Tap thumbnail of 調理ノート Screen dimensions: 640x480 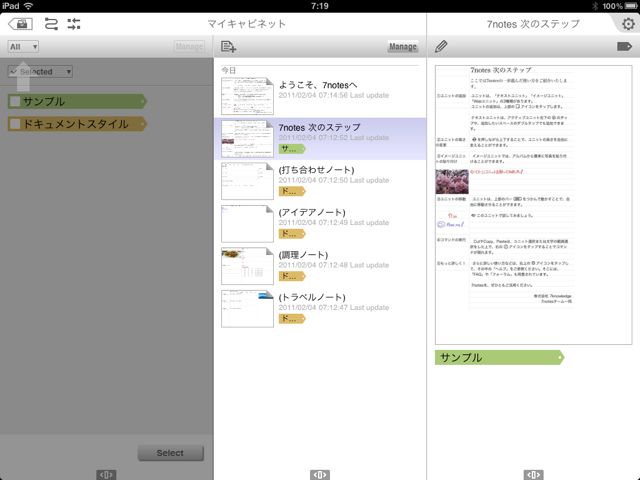[247, 266]
